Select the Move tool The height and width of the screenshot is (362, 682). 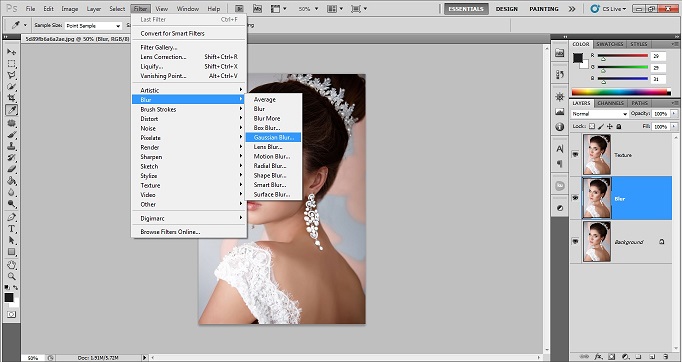[11, 52]
